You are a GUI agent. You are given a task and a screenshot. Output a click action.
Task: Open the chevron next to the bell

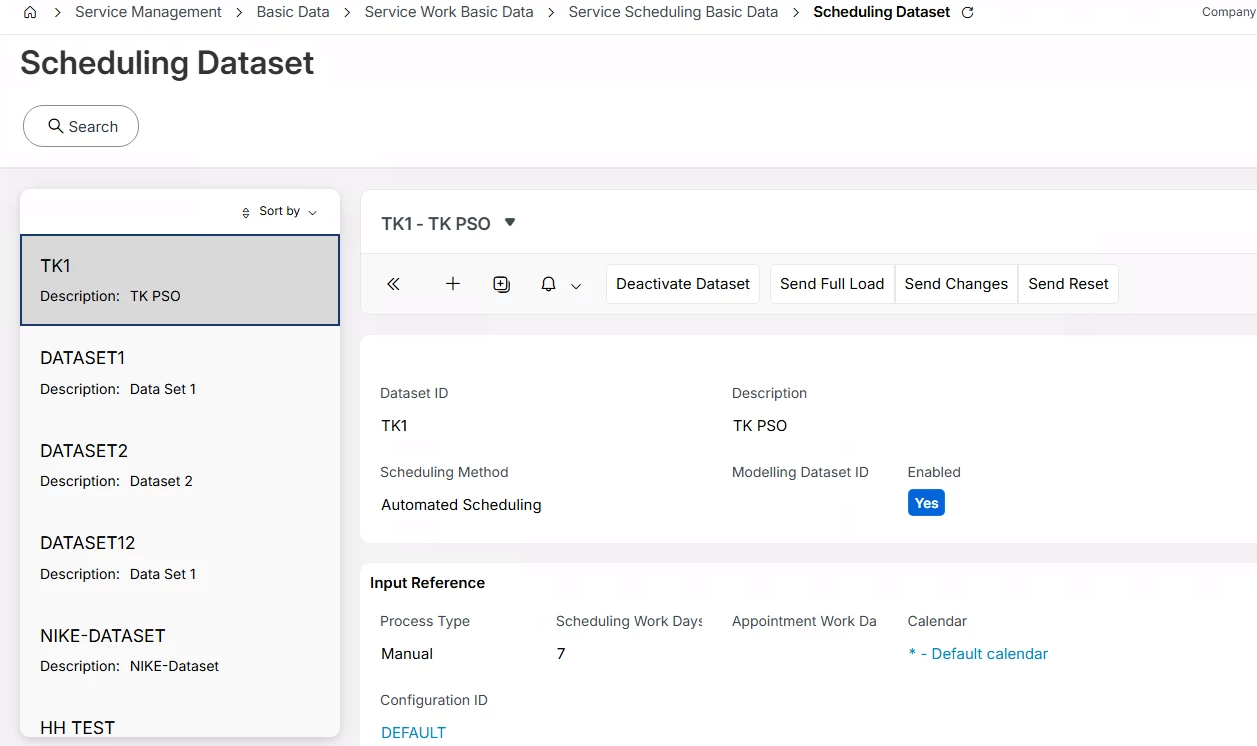tap(576, 286)
